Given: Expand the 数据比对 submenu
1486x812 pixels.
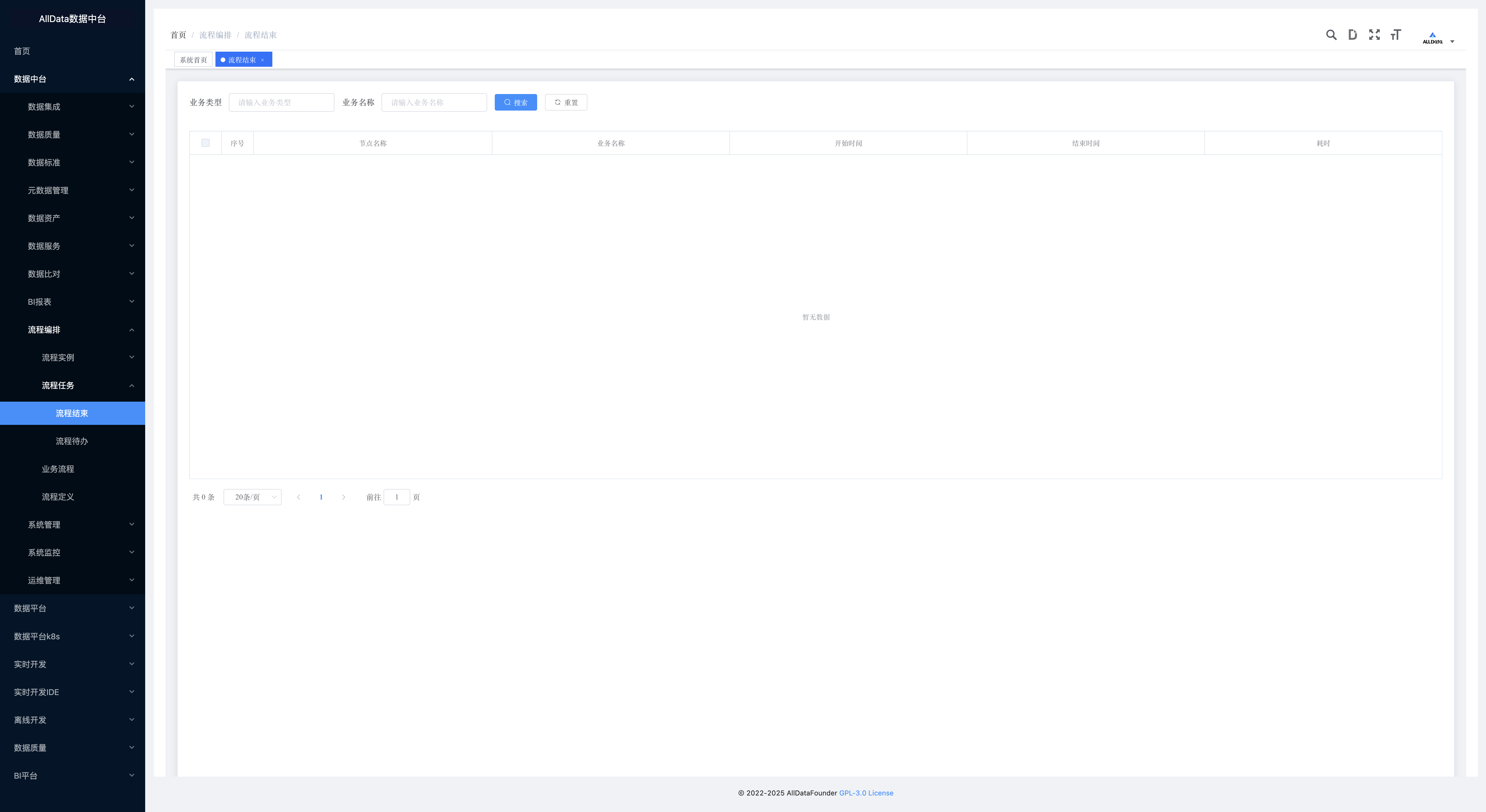Looking at the screenshot, I should (x=73, y=274).
